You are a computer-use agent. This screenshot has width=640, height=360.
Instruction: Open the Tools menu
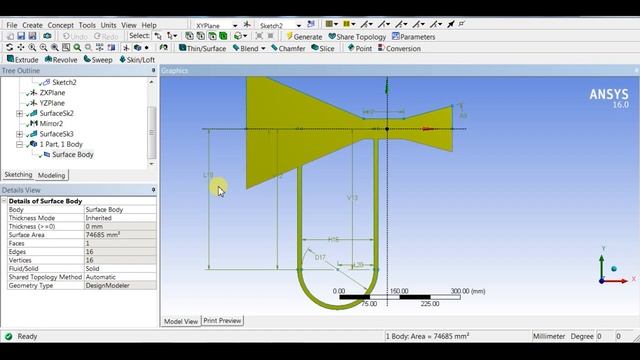87,25
